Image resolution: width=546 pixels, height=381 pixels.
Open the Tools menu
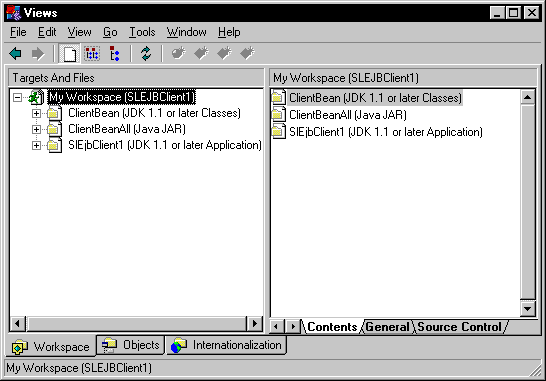point(142,32)
